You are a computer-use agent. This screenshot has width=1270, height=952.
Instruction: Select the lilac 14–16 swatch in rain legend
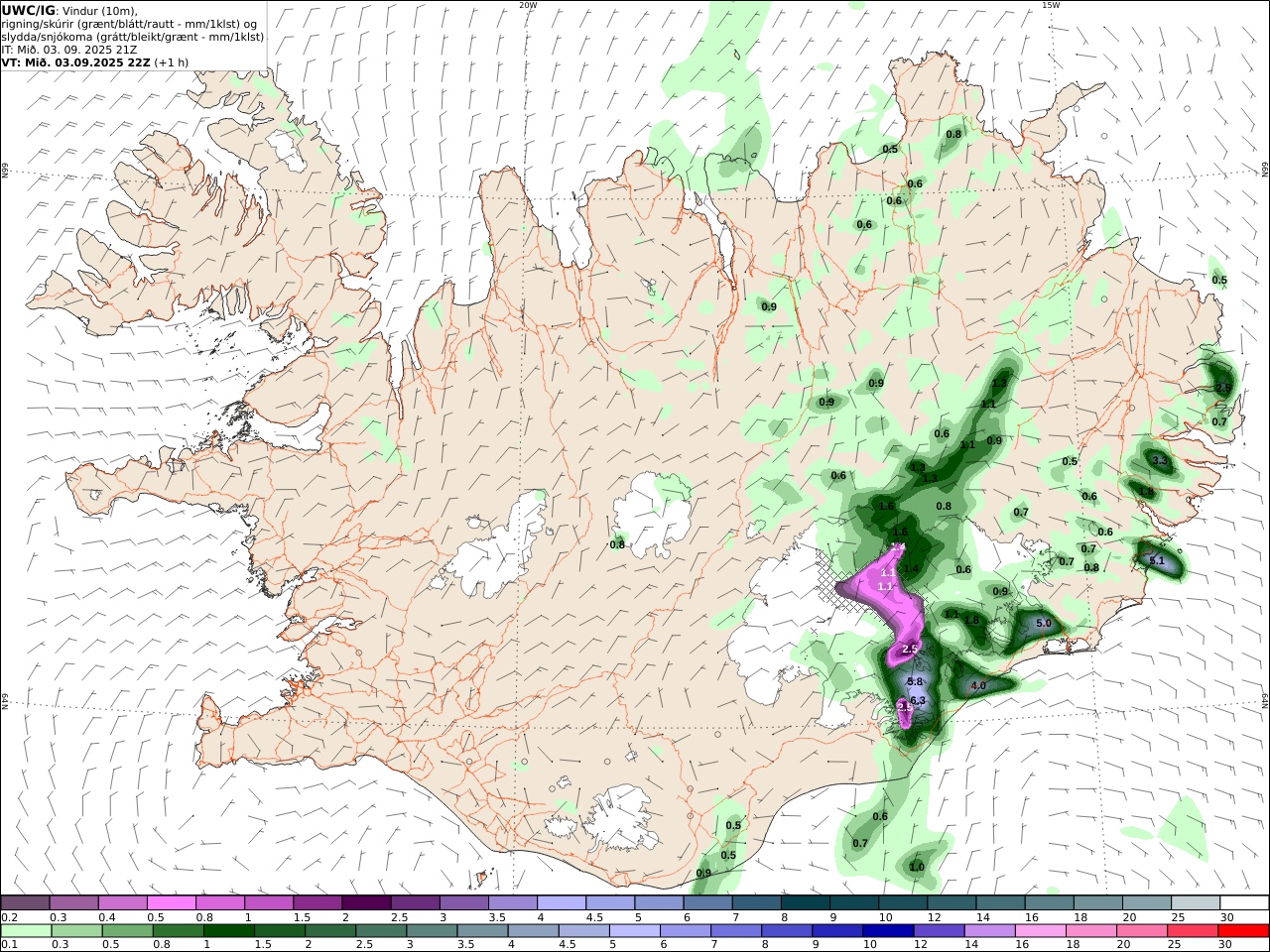988,931
